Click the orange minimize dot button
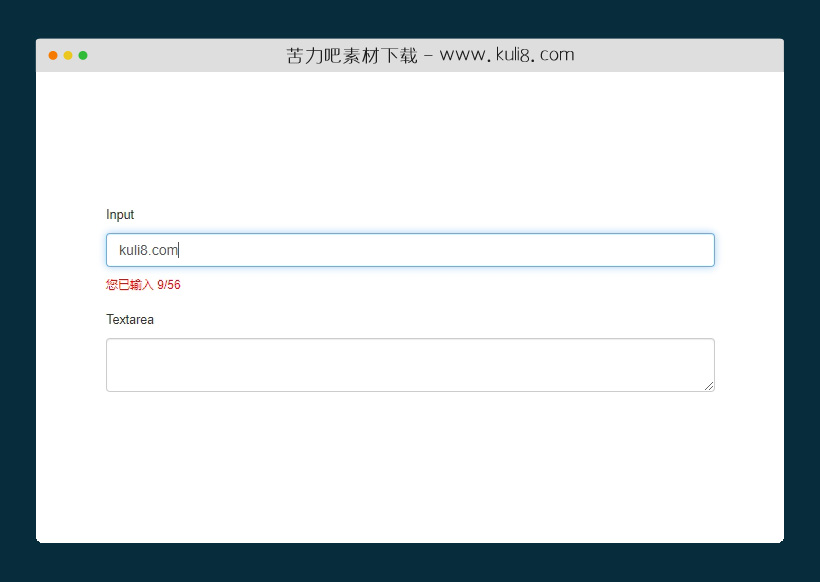The width and height of the screenshot is (820, 582). [x=67, y=55]
